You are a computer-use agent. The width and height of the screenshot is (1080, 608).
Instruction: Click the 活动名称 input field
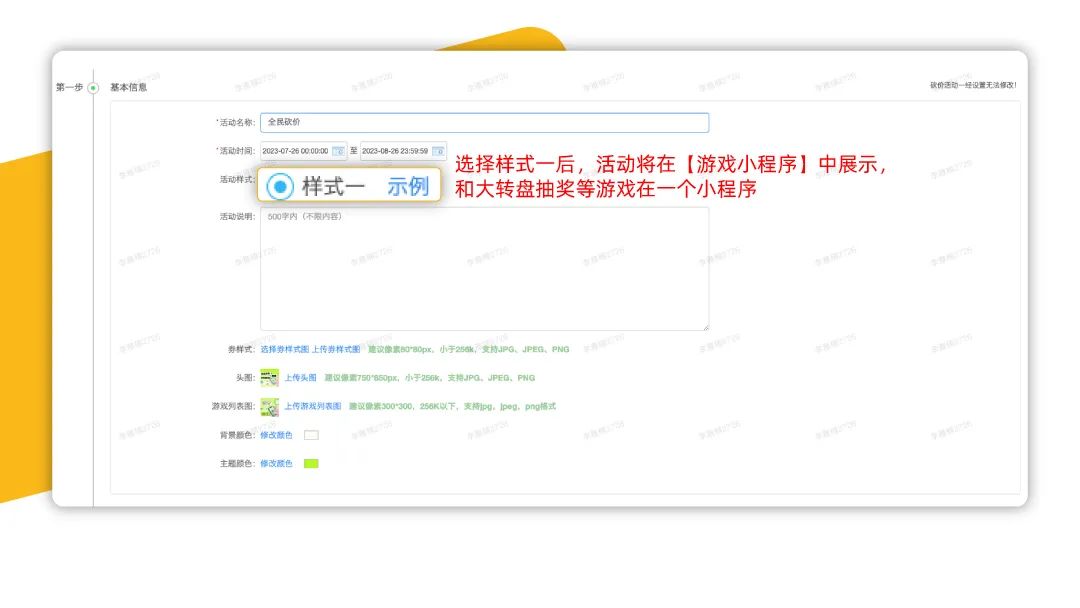pos(484,123)
